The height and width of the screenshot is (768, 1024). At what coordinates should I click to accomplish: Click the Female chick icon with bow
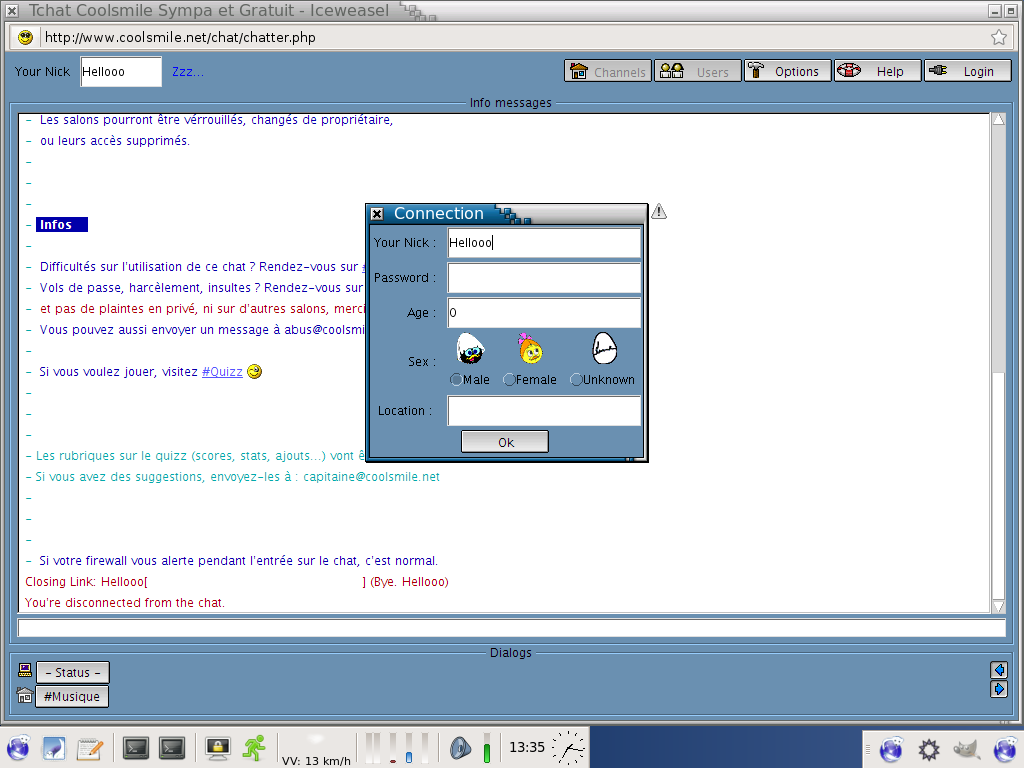pyautogui.click(x=530, y=349)
